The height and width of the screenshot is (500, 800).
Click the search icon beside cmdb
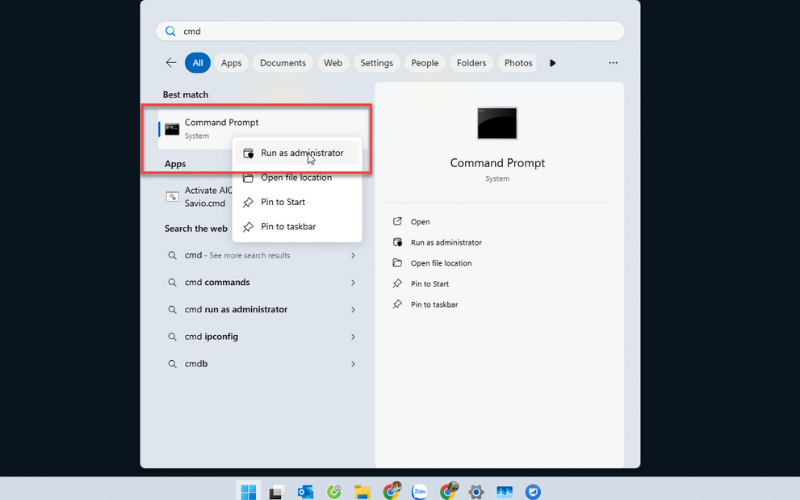(x=172, y=364)
